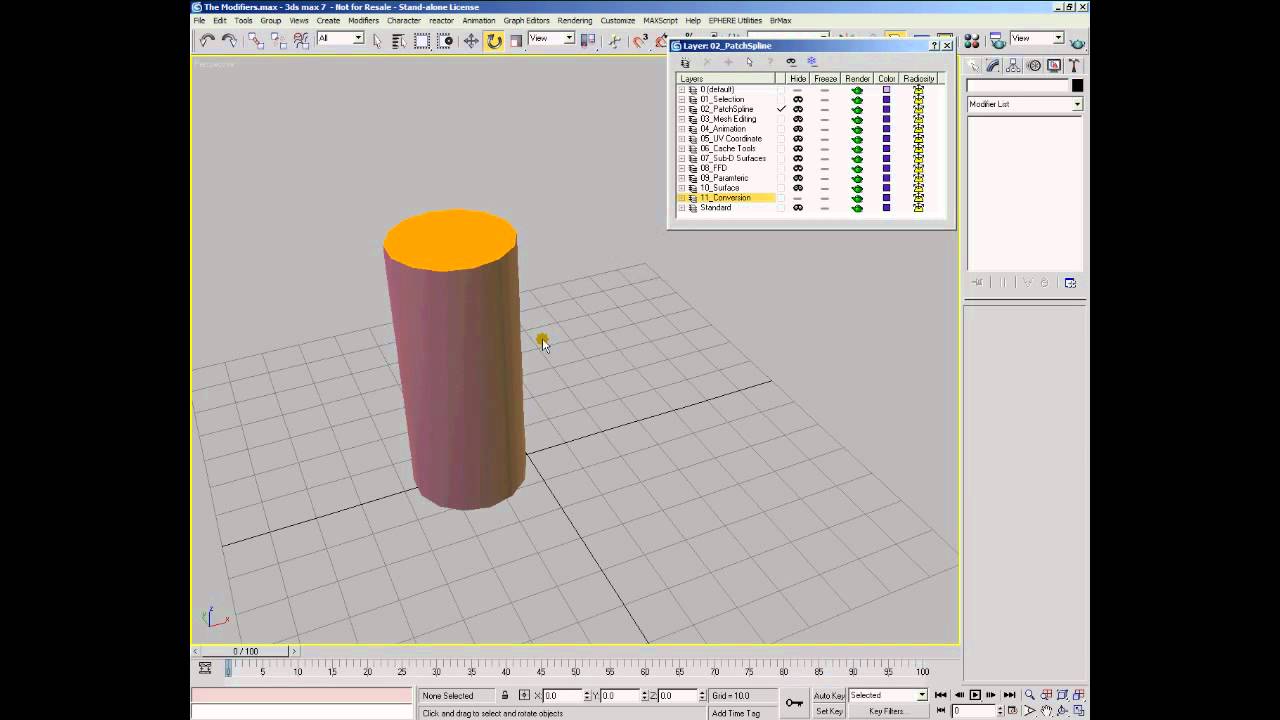Expand the 02_PatchSpline layer tree
The width and height of the screenshot is (1280, 720).
tap(682, 109)
